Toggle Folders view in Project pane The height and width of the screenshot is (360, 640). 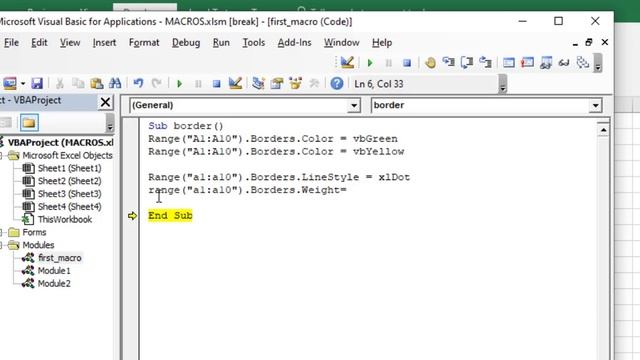click(x=29, y=122)
